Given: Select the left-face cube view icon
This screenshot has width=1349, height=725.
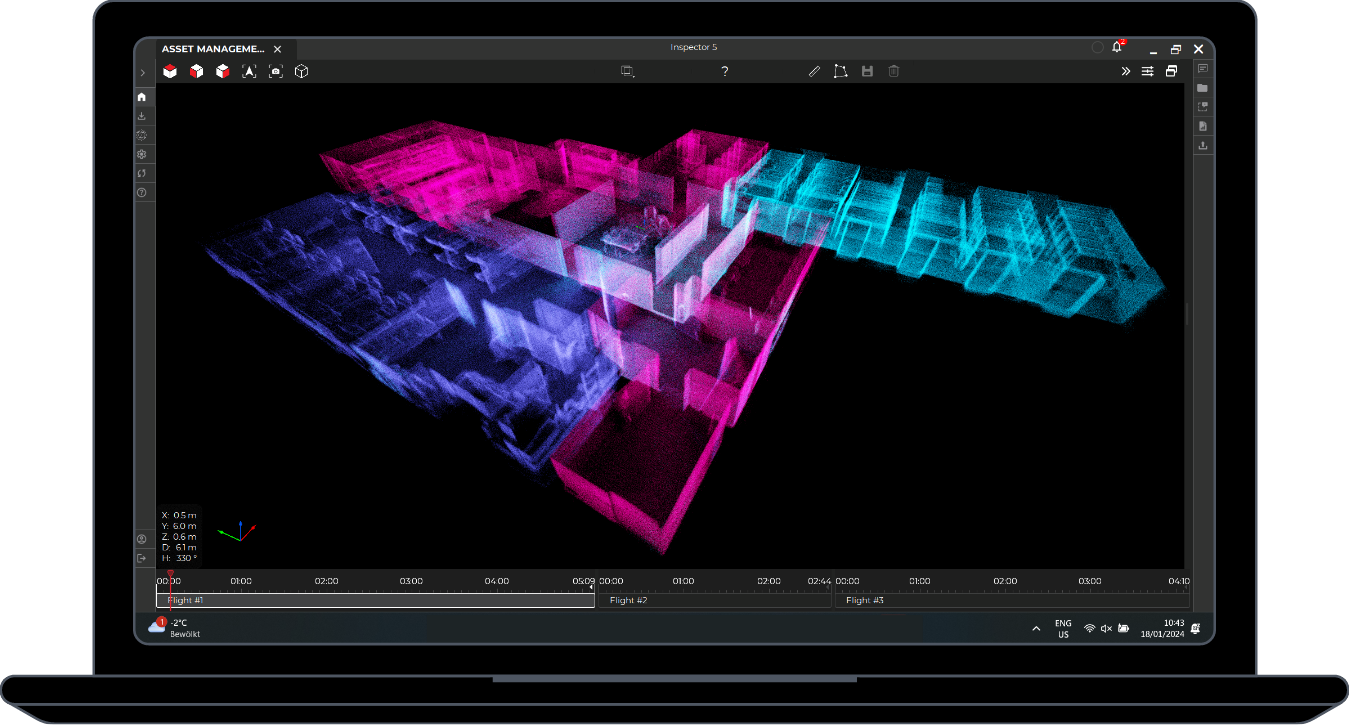Looking at the screenshot, I should click(x=197, y=72).
